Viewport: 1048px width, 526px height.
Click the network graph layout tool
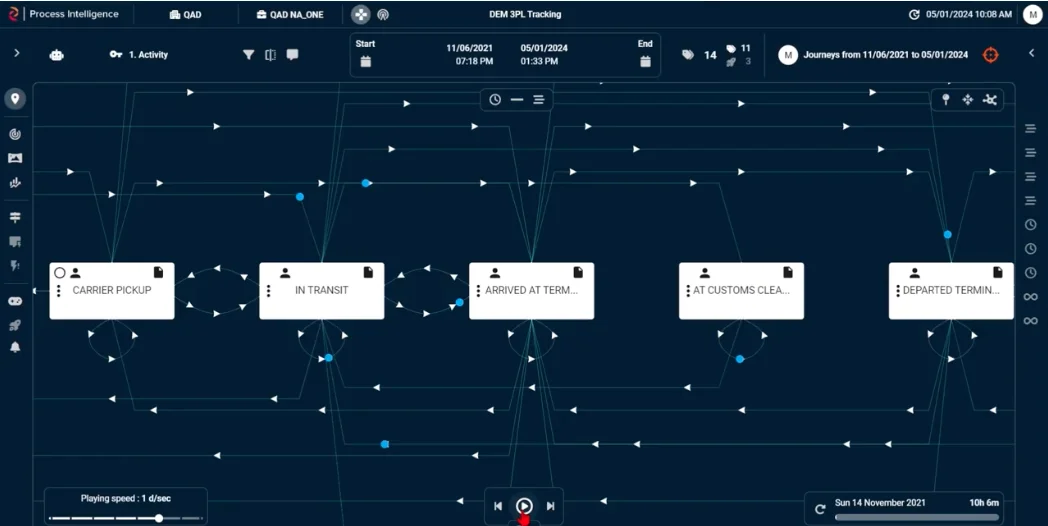click(990, 100)
